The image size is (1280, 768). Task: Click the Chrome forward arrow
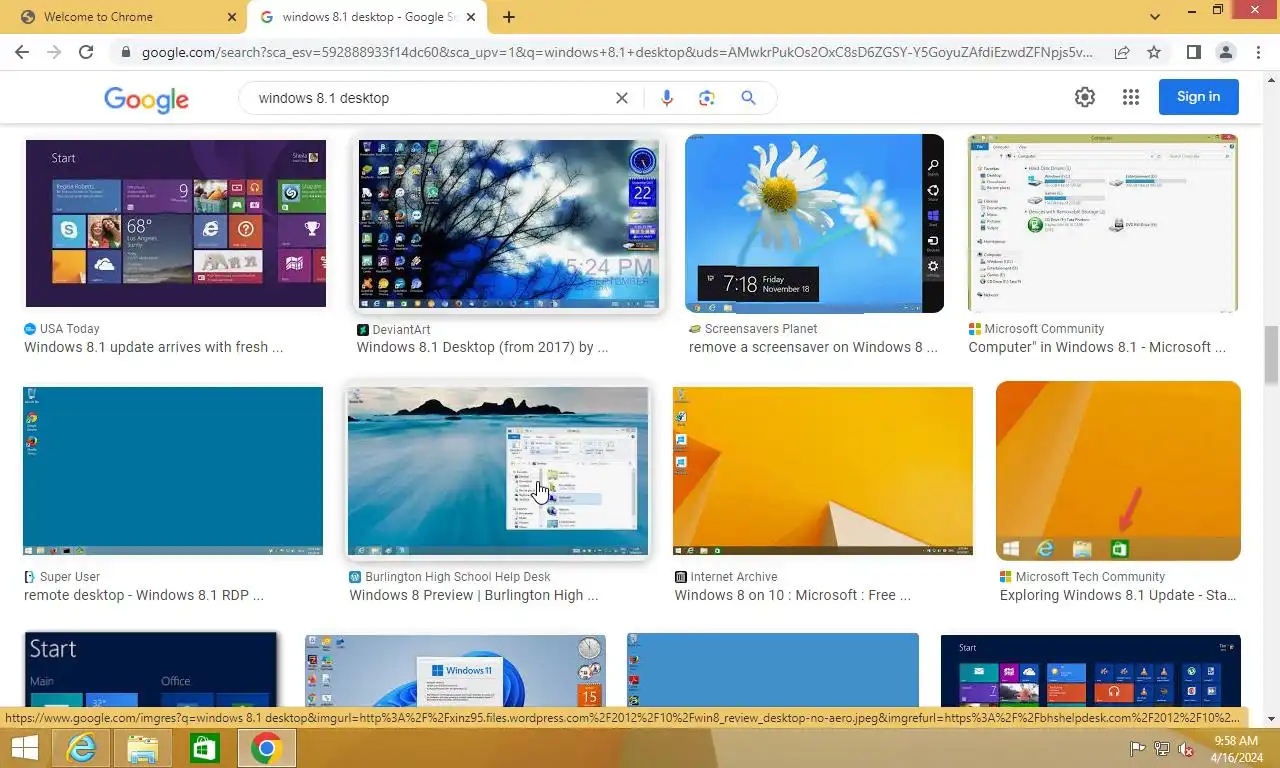pos(54,52)
